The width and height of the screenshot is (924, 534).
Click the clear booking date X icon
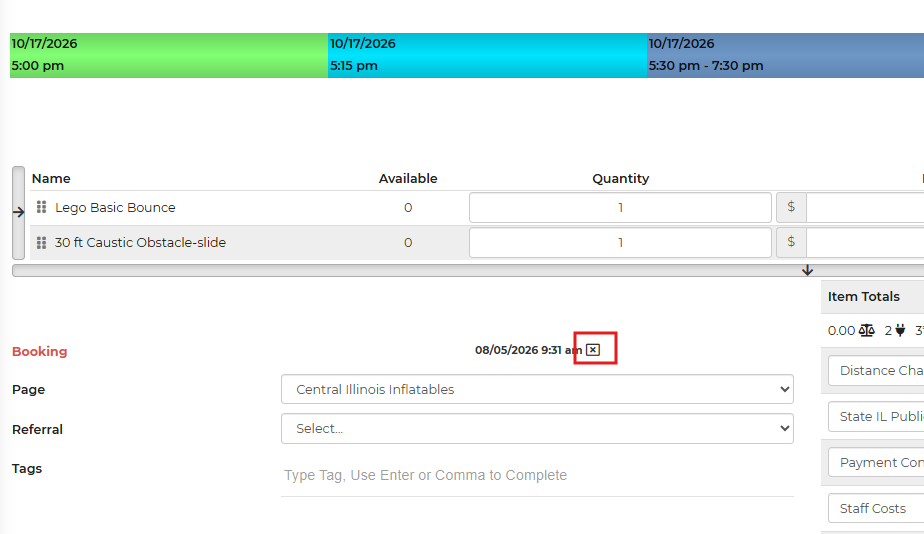click(593, 350)
